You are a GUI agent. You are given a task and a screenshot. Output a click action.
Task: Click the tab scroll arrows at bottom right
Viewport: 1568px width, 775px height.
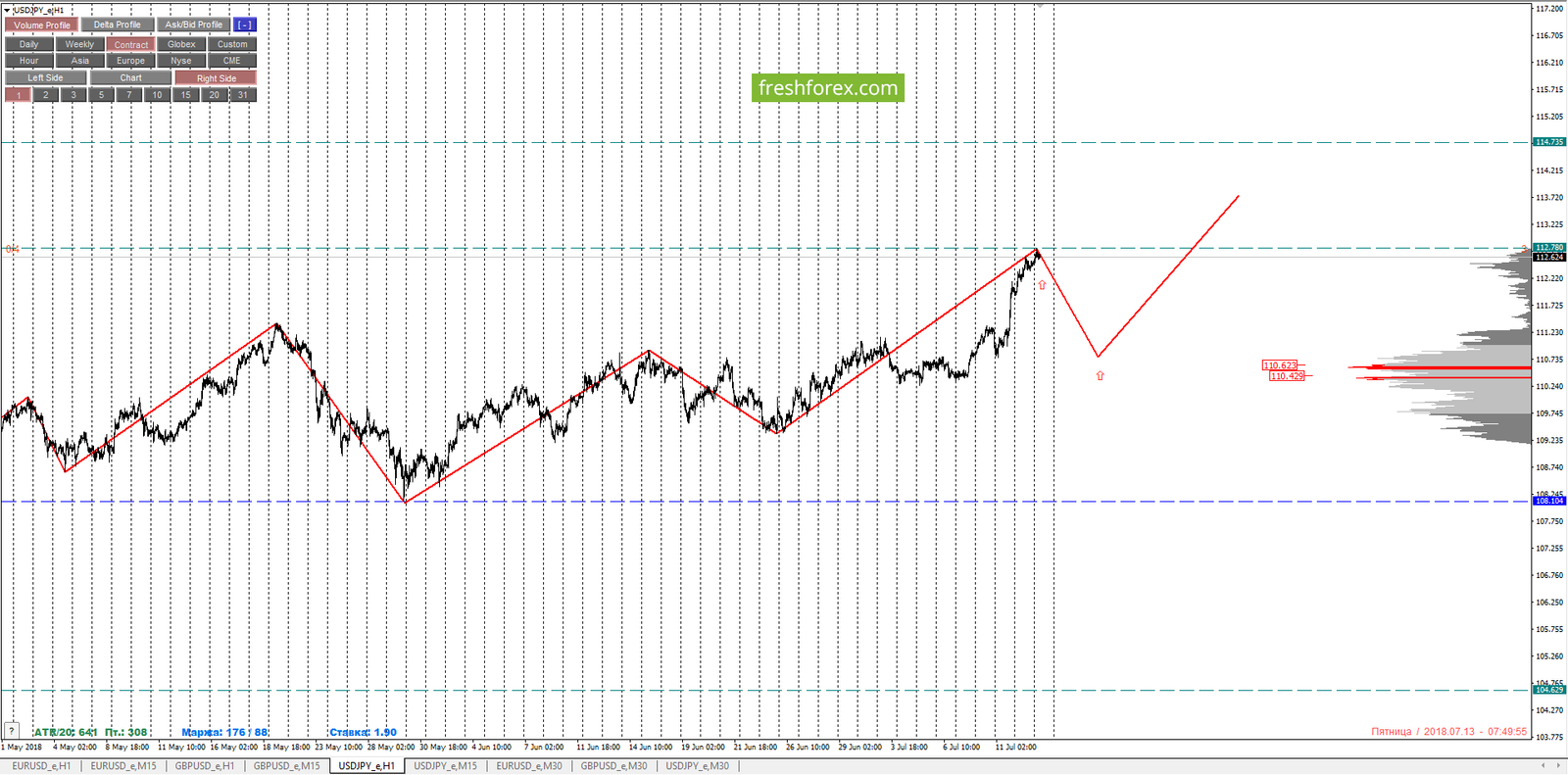point(1550,766)
